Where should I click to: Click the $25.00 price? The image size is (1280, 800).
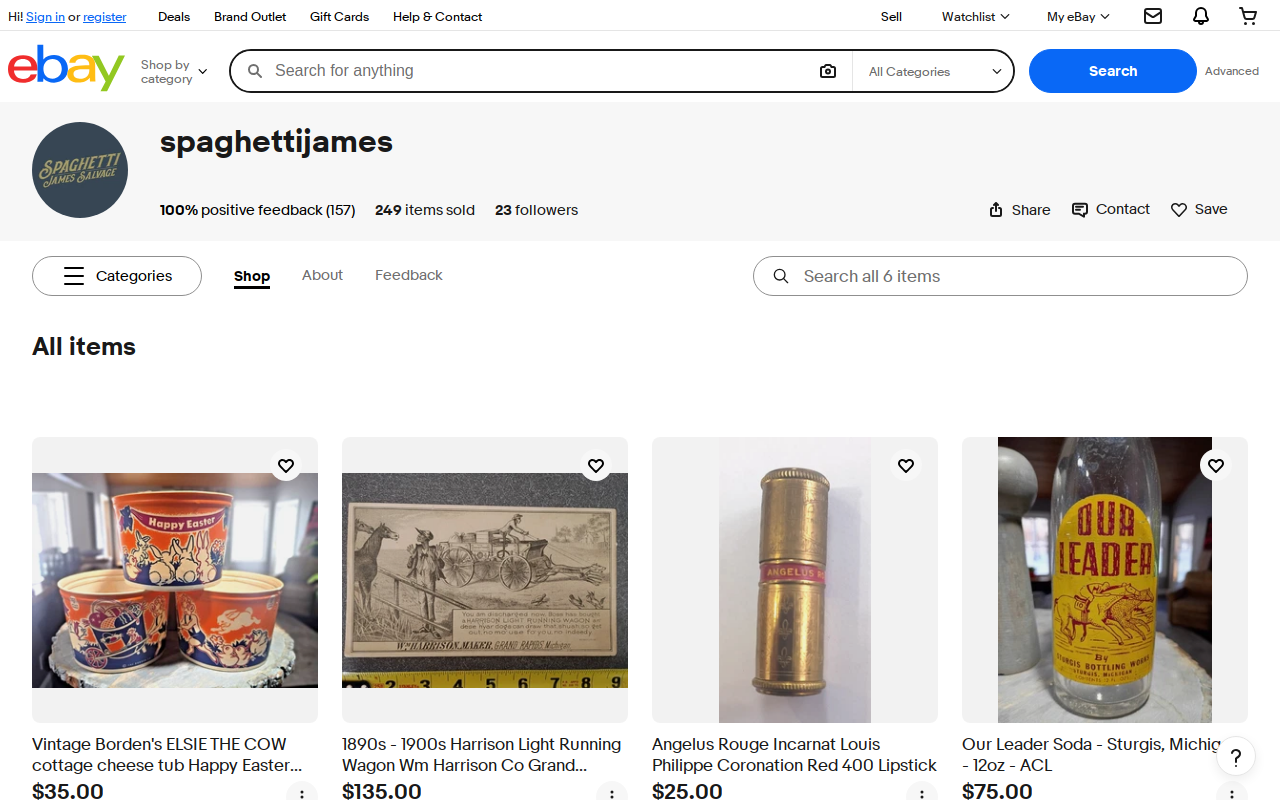click(687, 791)
